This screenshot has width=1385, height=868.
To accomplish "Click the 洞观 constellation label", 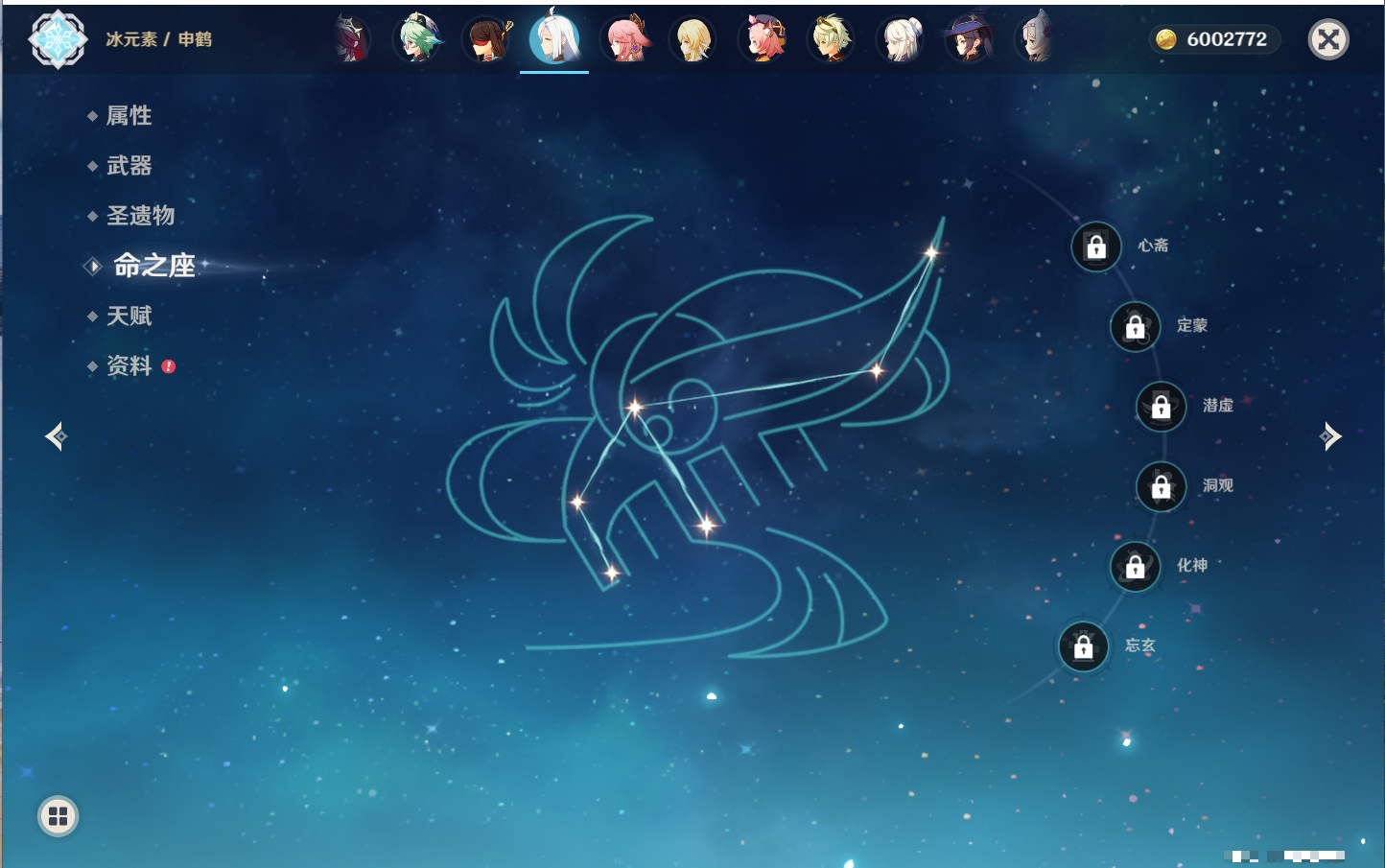I will pyautogui.click(x=1218, y=485).
